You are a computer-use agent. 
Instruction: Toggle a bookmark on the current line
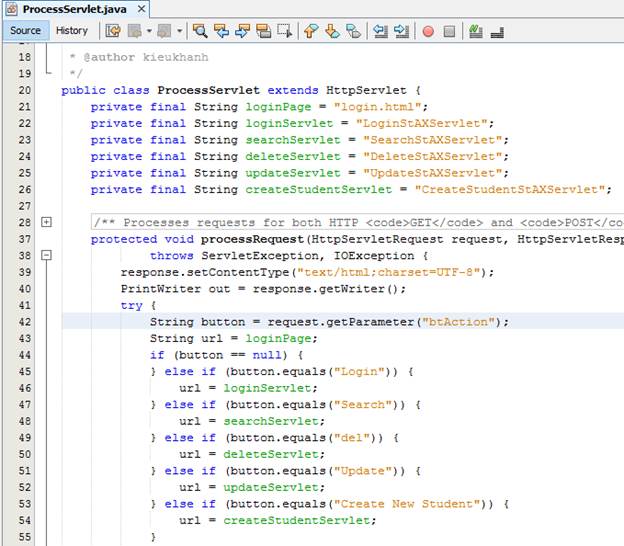[353, 31]
